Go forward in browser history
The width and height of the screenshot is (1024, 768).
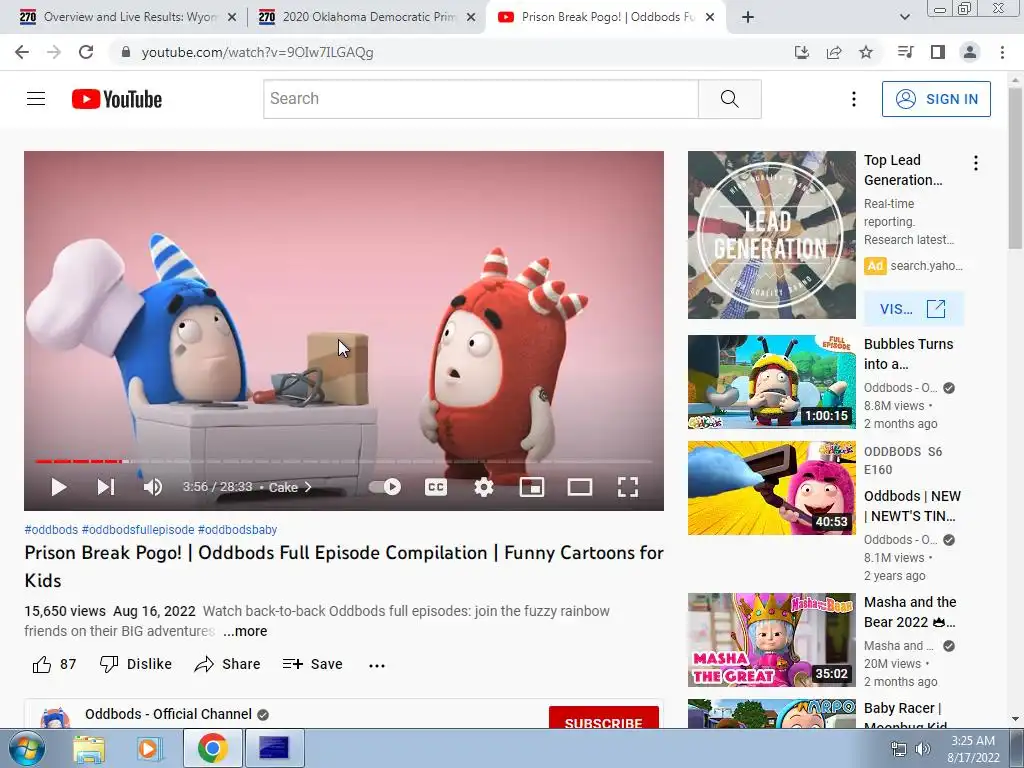(x=54, y=52)
